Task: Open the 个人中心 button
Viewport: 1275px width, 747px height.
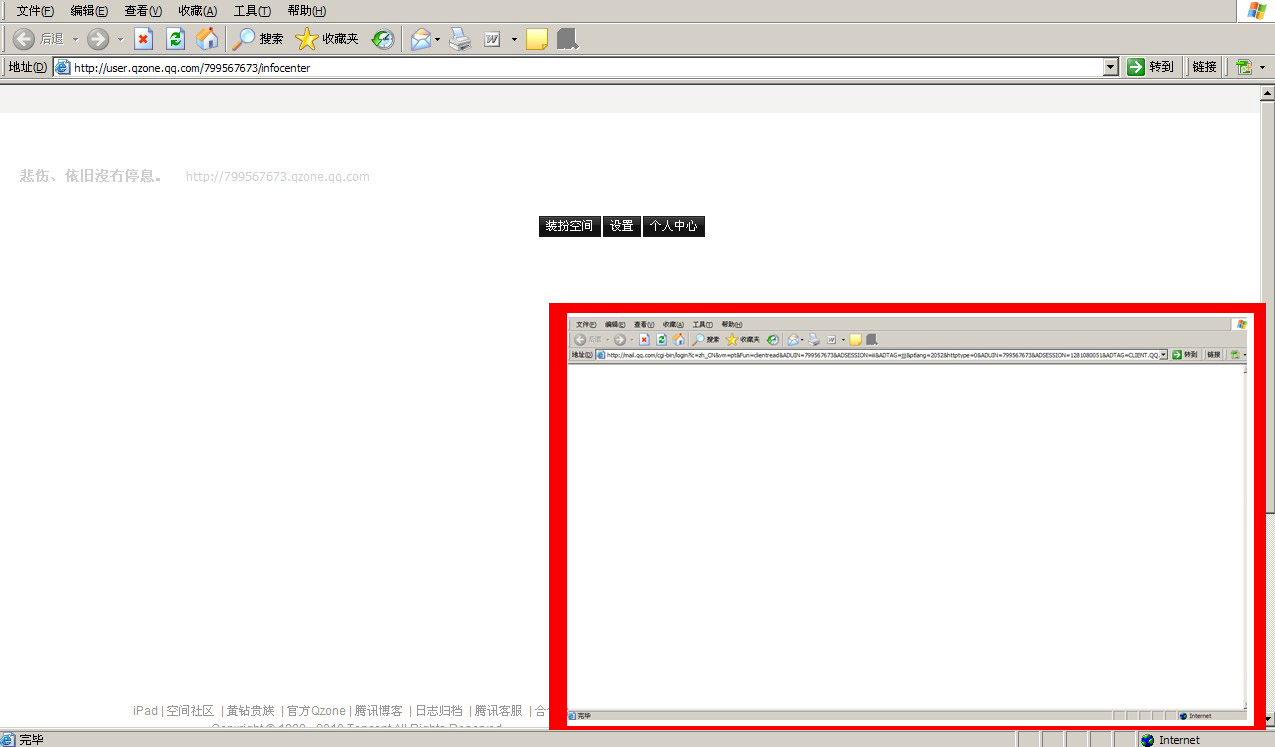Action: [674, 226]
